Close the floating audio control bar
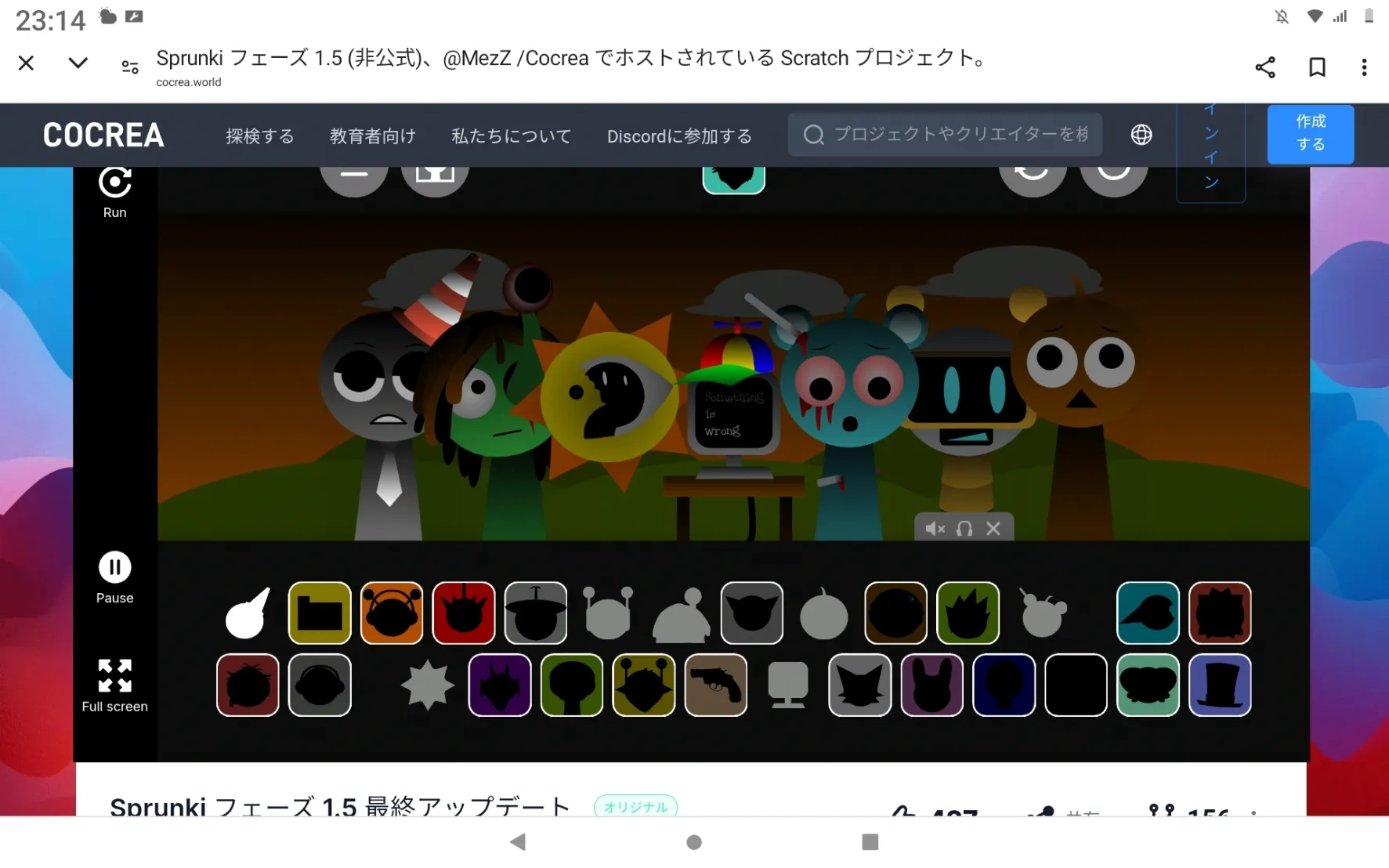The height and width of the screenshot is (868, 1389). tap(993, 529)
